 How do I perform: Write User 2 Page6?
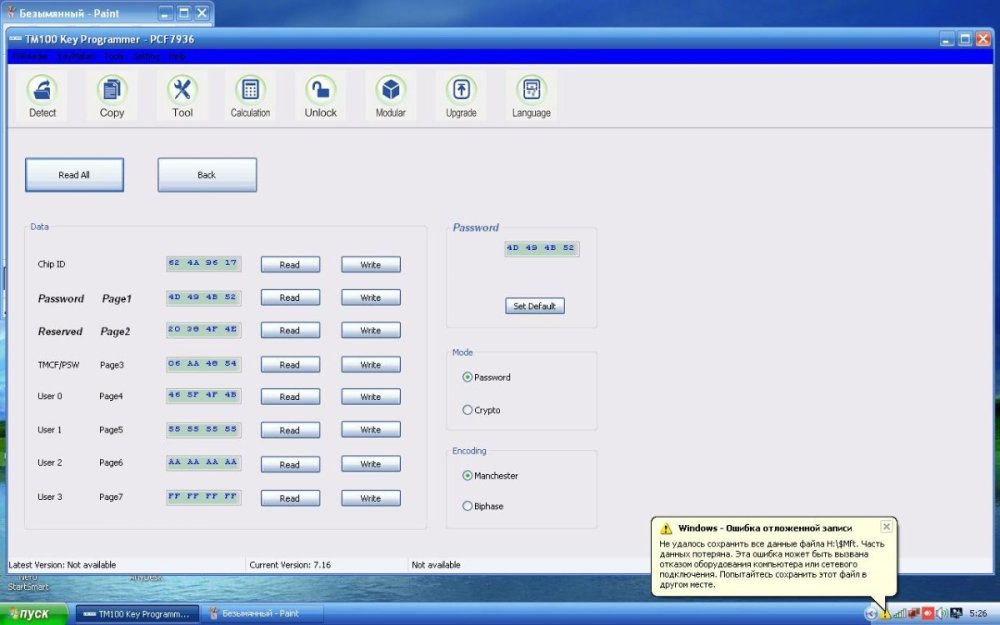[371, 464]
